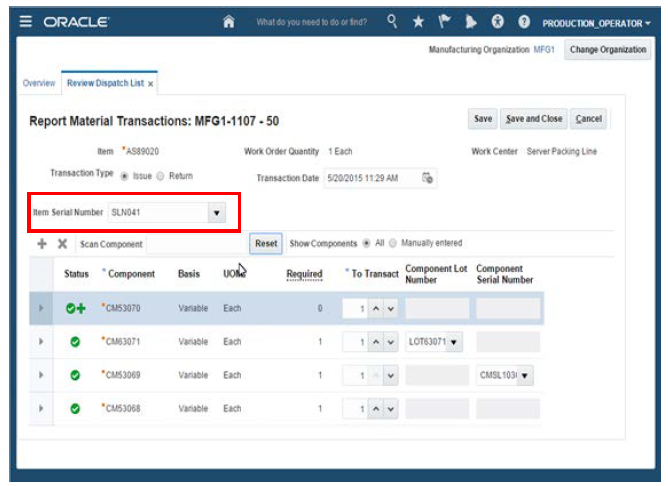The height and width of the screenshot is (486, 668).
Task: Show Manually entered components only
Action: coord(393,243)
